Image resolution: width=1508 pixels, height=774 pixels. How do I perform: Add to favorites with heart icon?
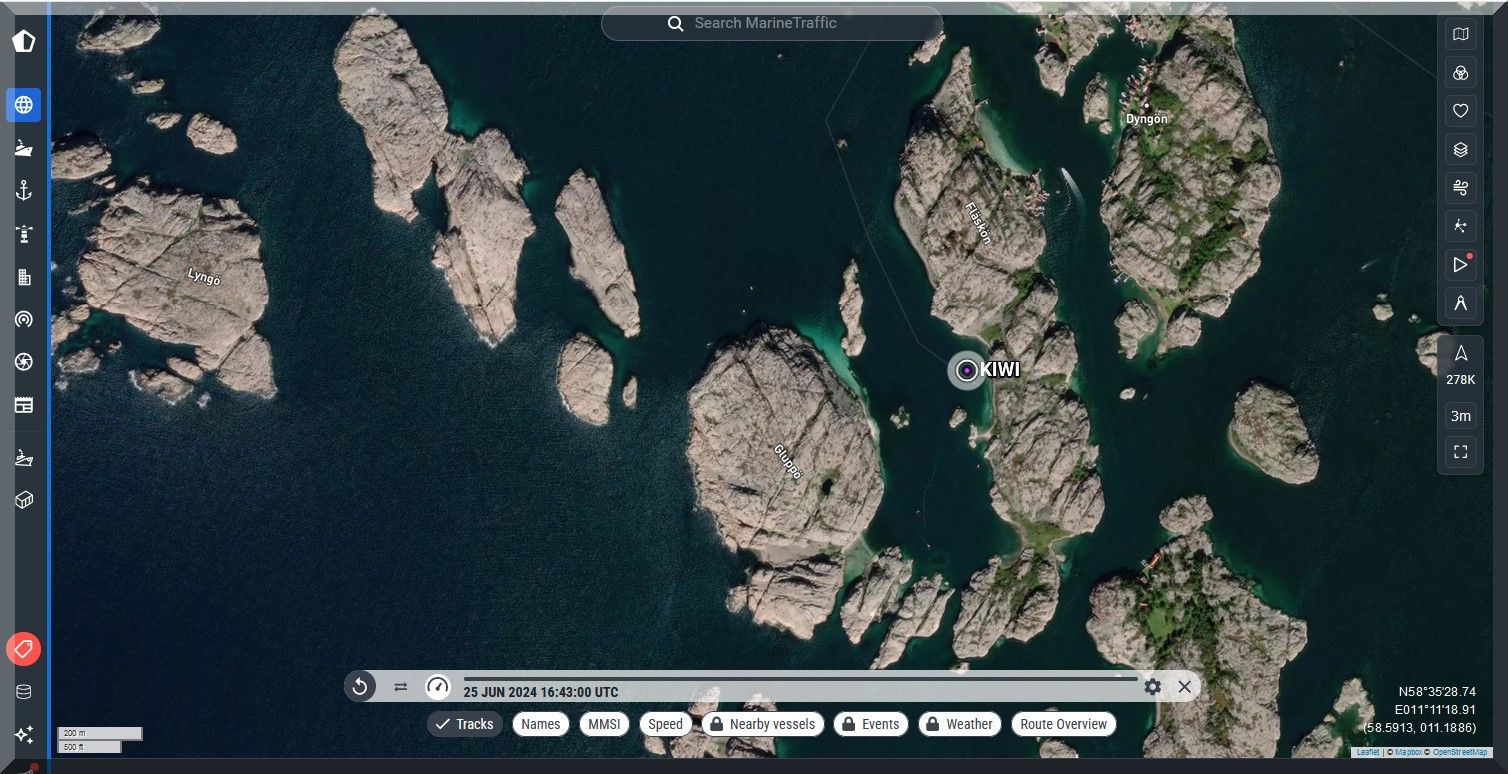[x=1460, y=111]
